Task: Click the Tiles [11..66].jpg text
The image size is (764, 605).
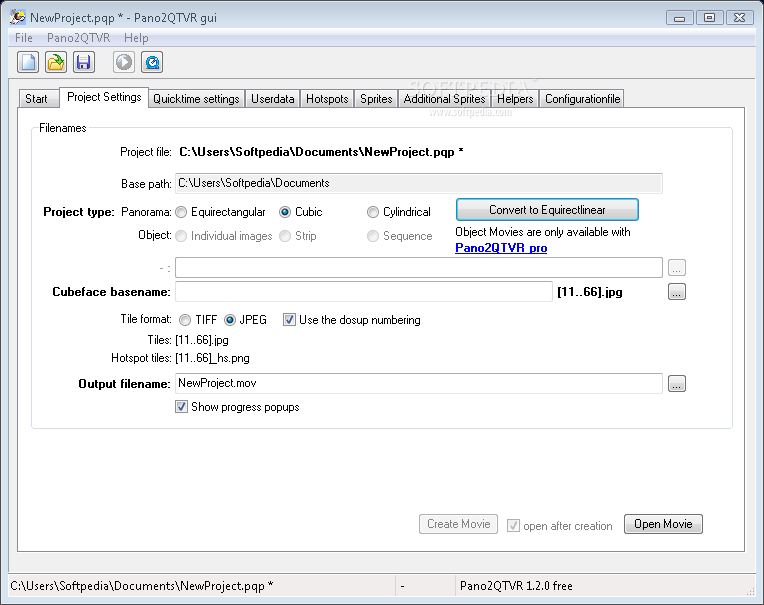Action: pyautogui.click(x=202, y=340)
